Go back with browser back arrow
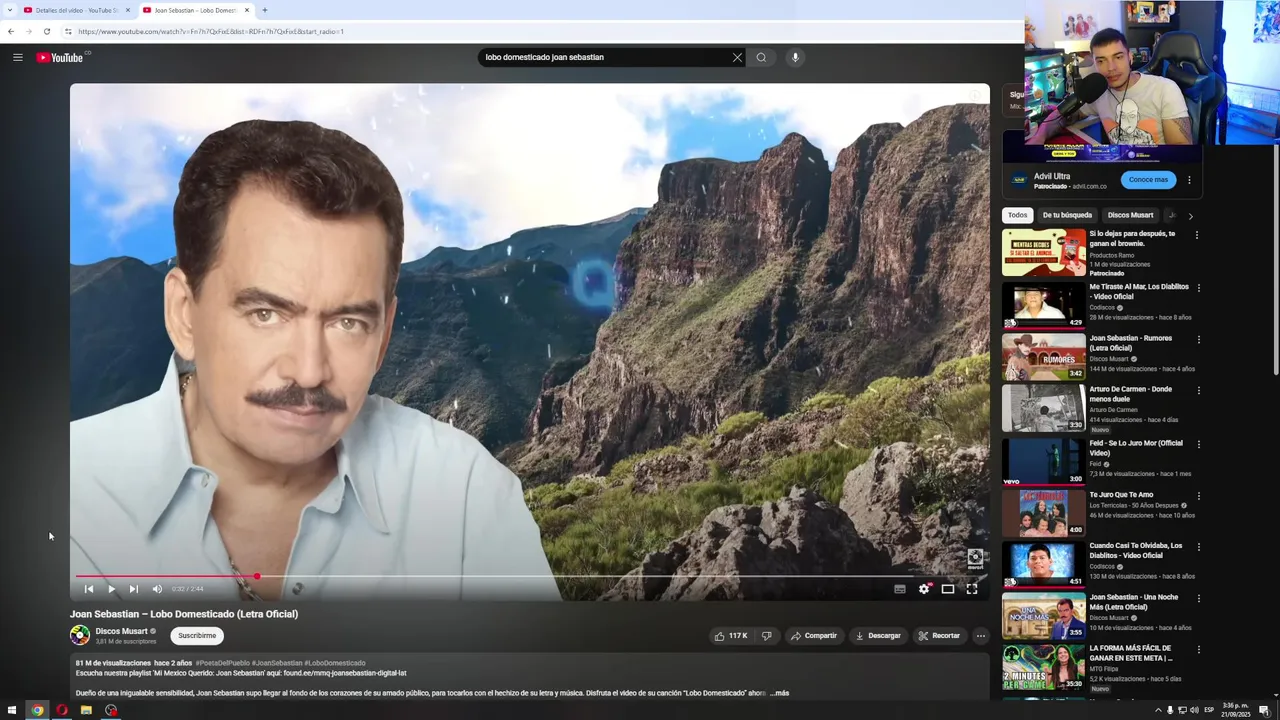 [x=11, y=31]
